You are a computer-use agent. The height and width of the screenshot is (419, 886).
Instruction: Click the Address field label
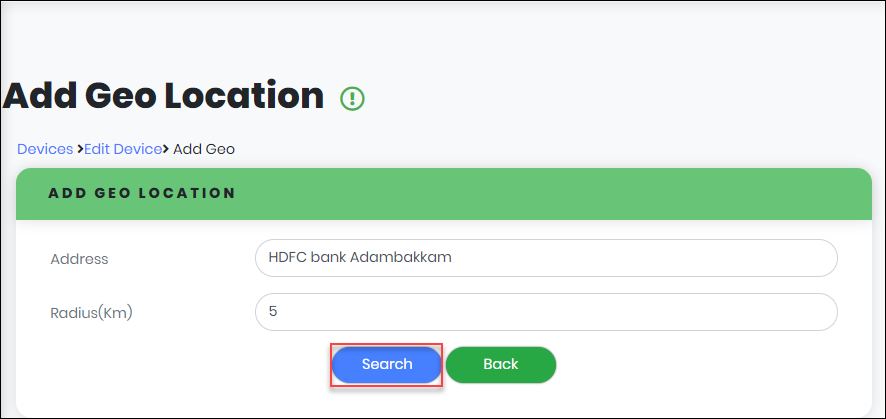coord(79,259)
